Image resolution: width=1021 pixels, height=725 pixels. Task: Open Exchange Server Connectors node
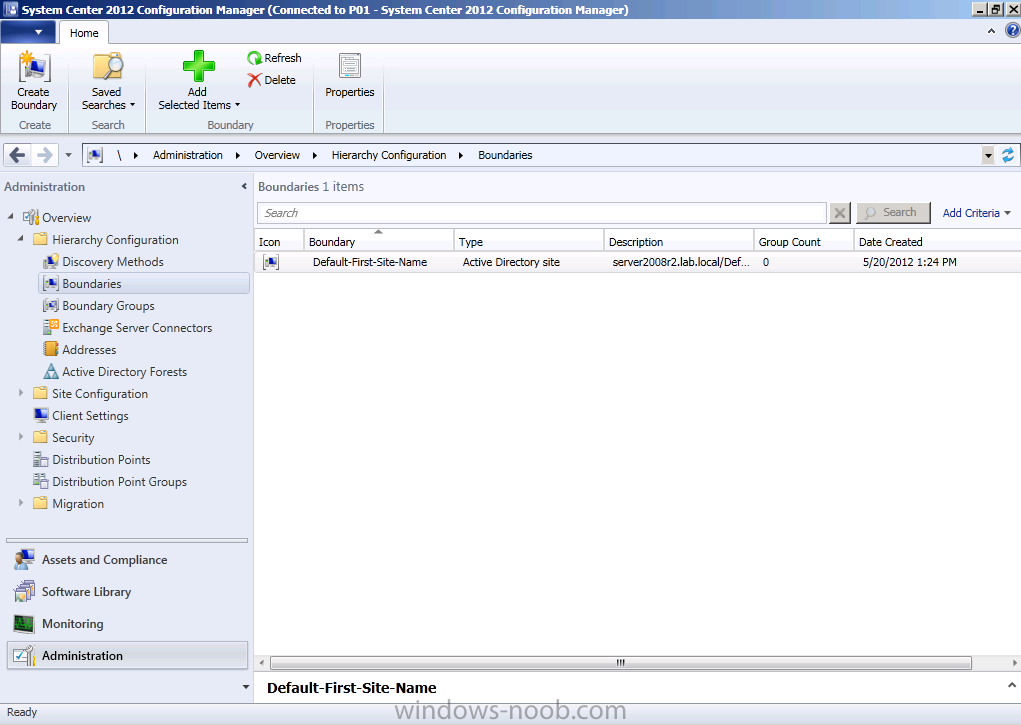(127, 328)
